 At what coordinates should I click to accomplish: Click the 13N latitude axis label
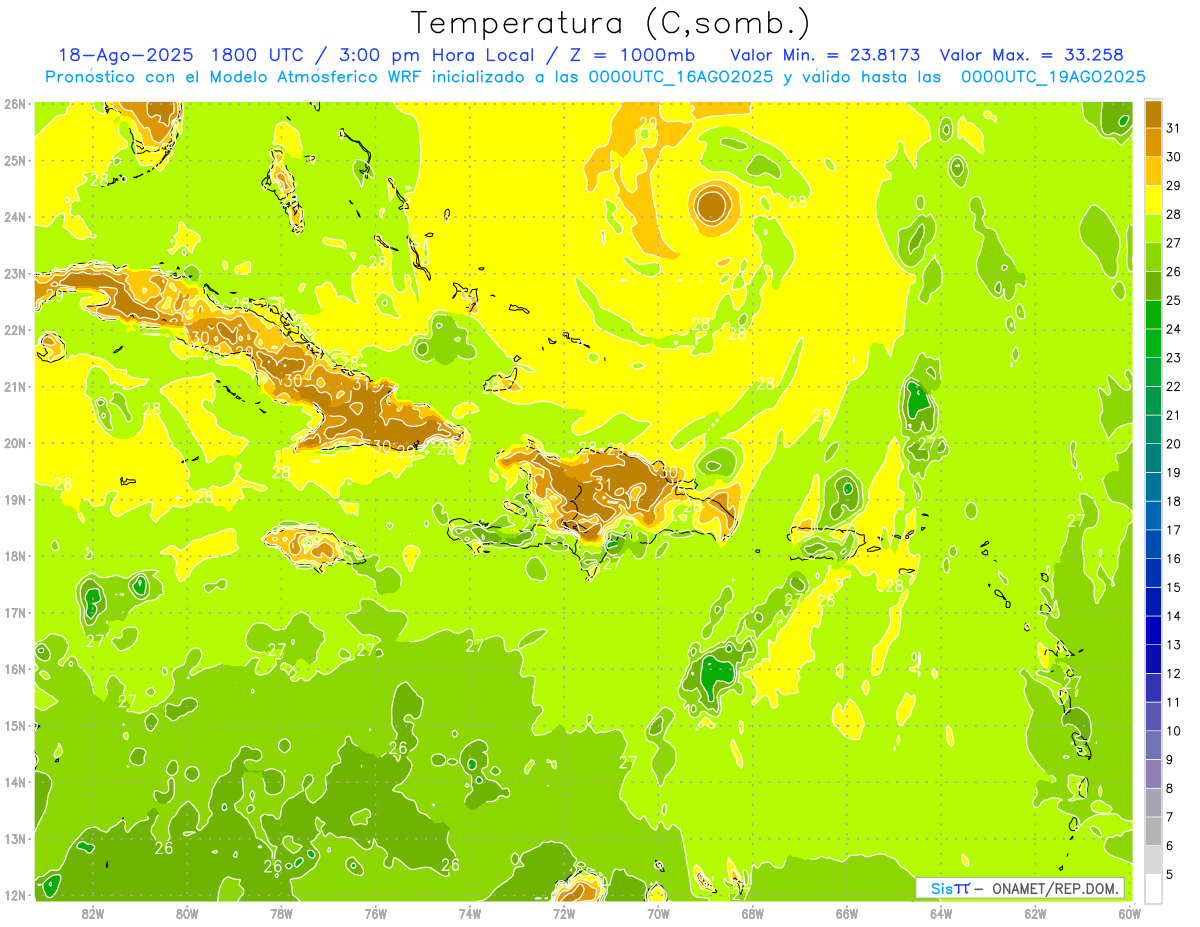(15, 838)
